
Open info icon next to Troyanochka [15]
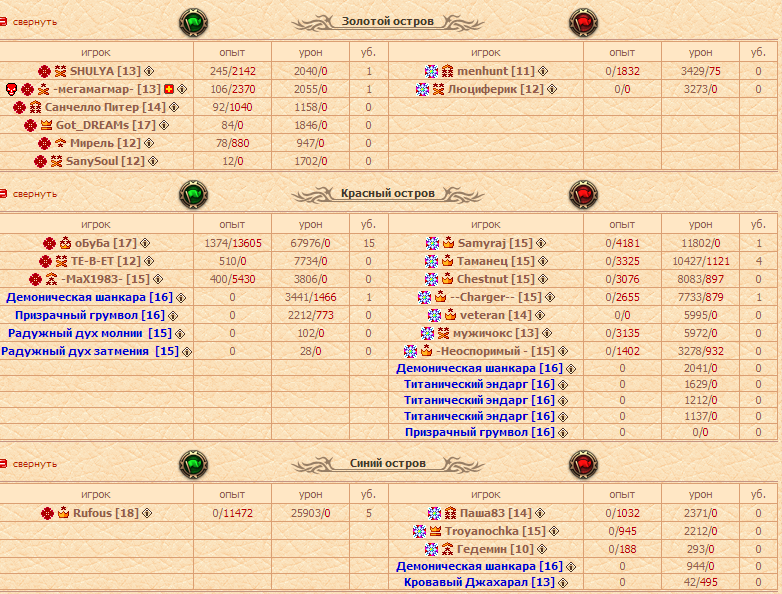(554, 531)
